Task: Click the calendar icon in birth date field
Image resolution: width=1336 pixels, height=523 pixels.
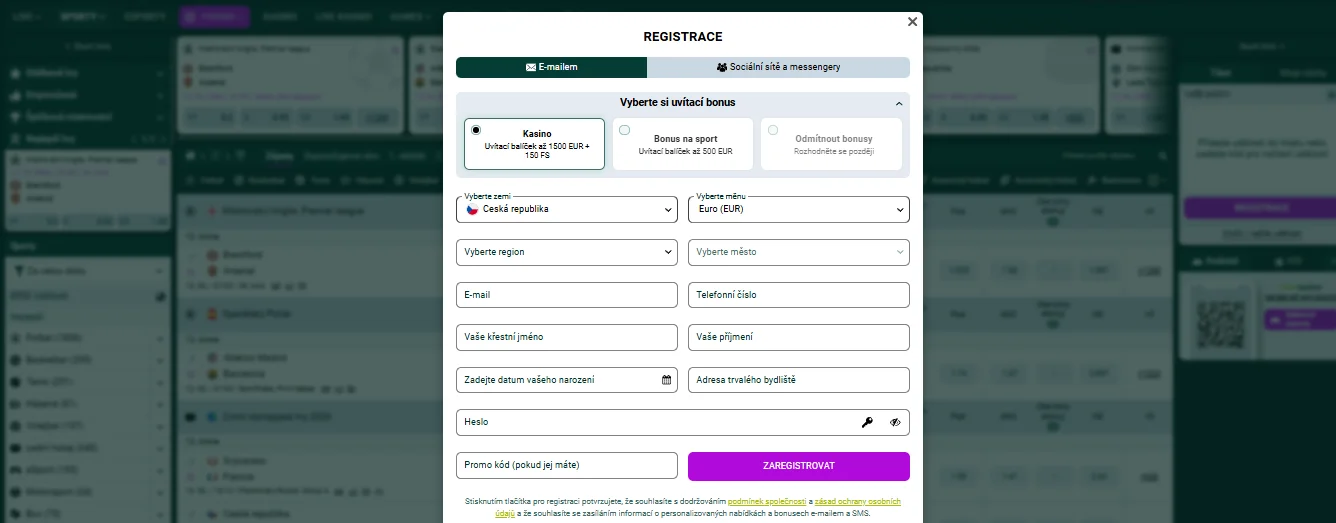Action: tap(666, 380)
